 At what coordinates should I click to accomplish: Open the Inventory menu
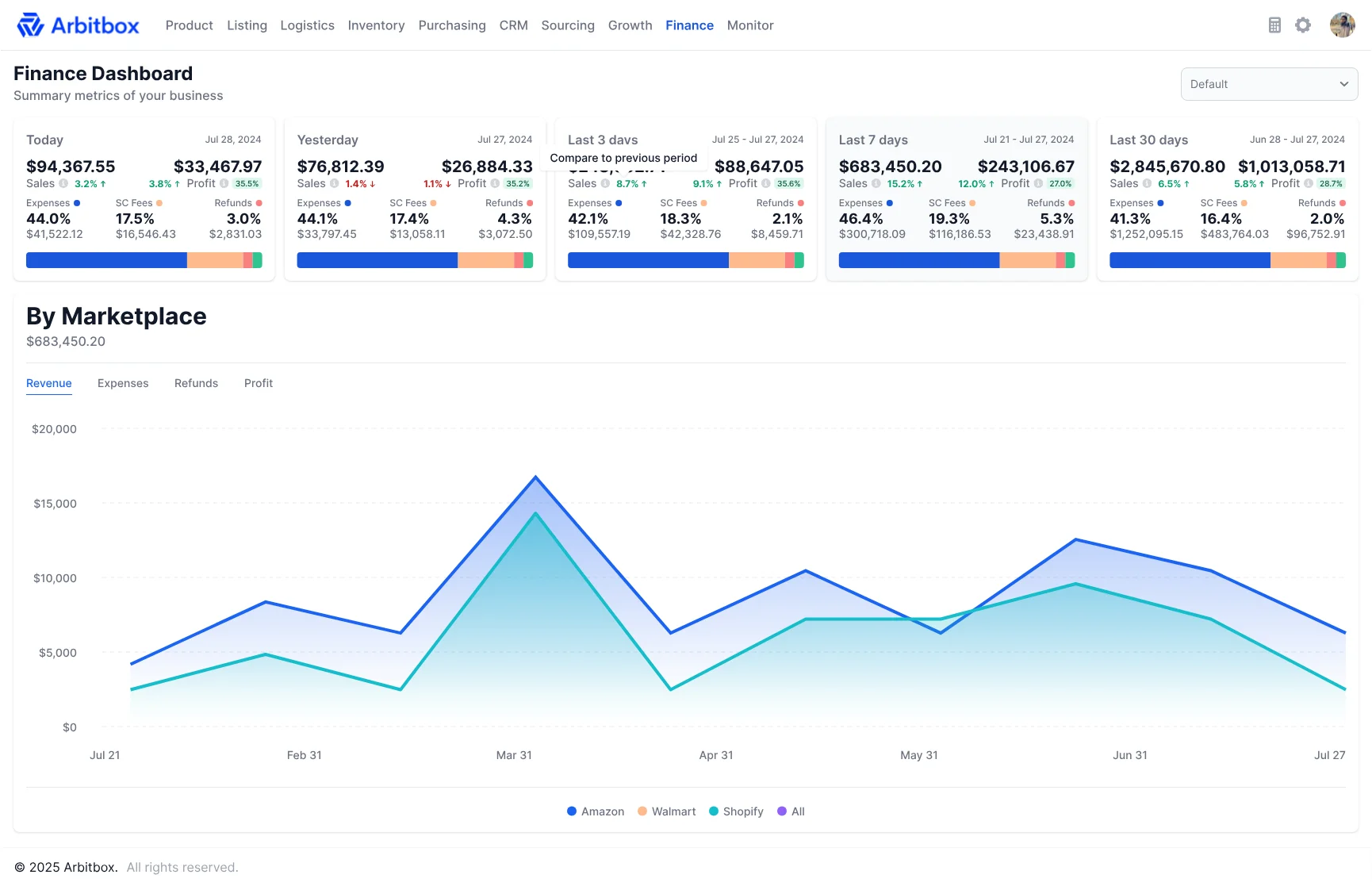coord(376,25)
